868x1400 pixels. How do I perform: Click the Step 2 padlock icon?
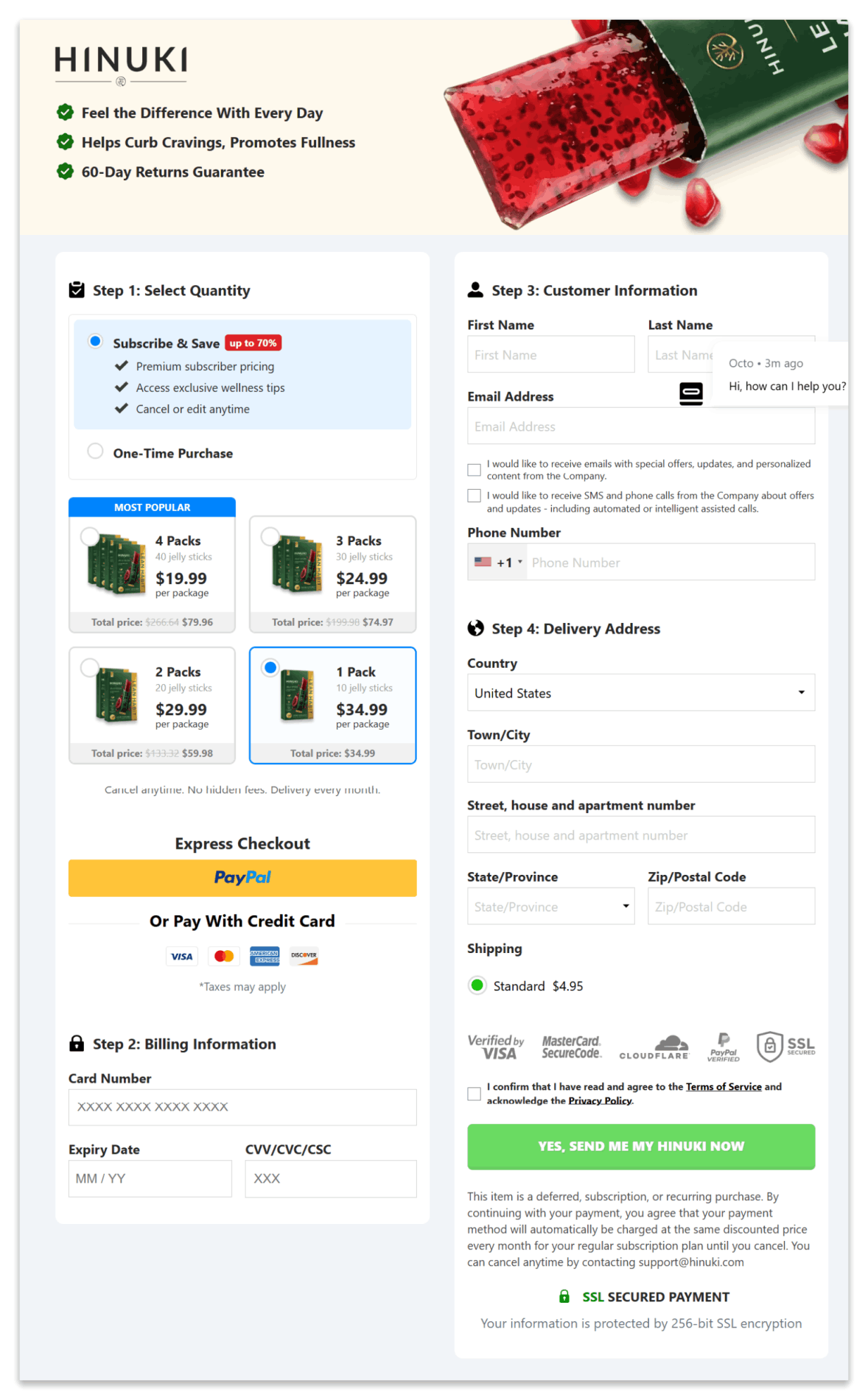point(77,1043)
